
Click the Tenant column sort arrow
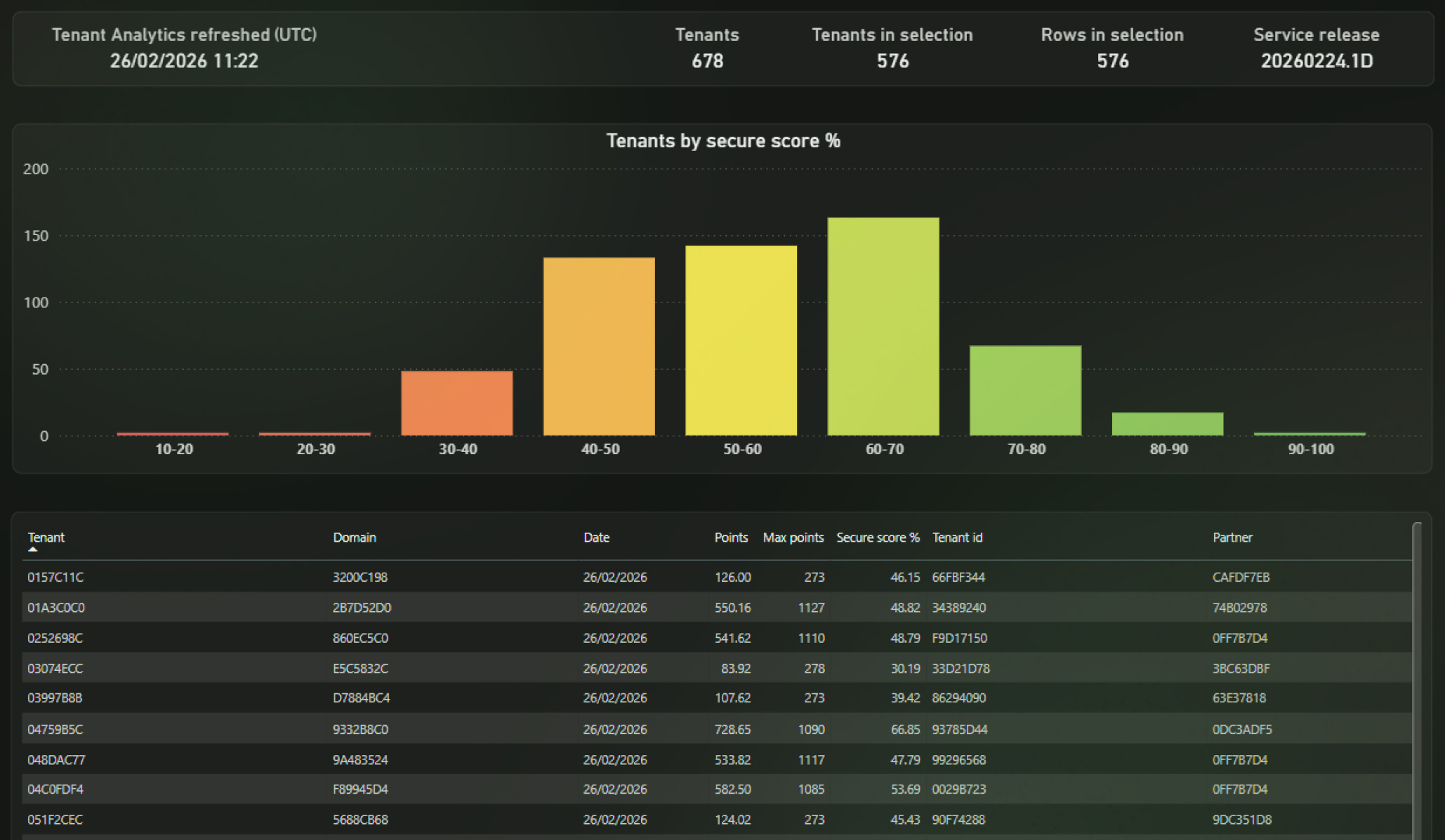32,549
